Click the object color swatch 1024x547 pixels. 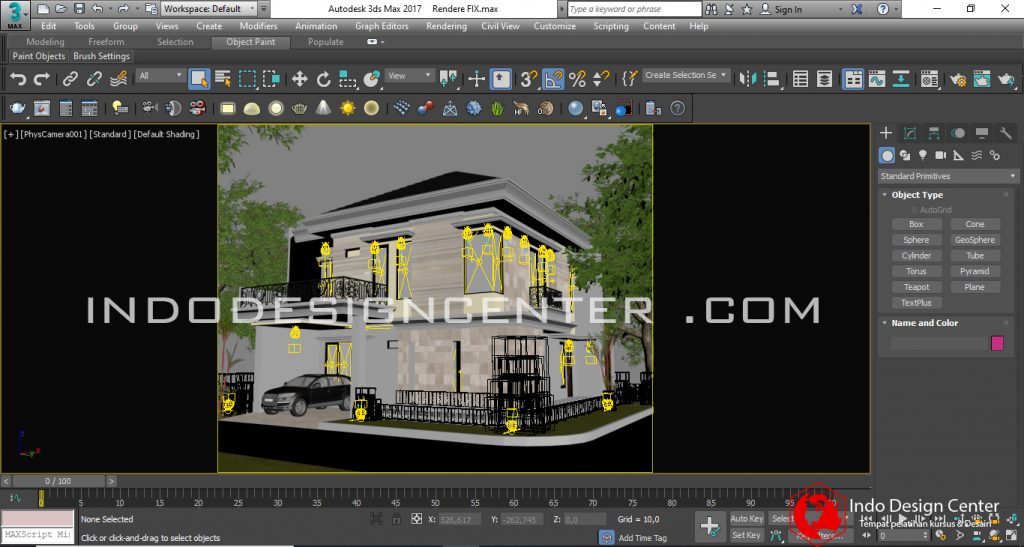997,343
